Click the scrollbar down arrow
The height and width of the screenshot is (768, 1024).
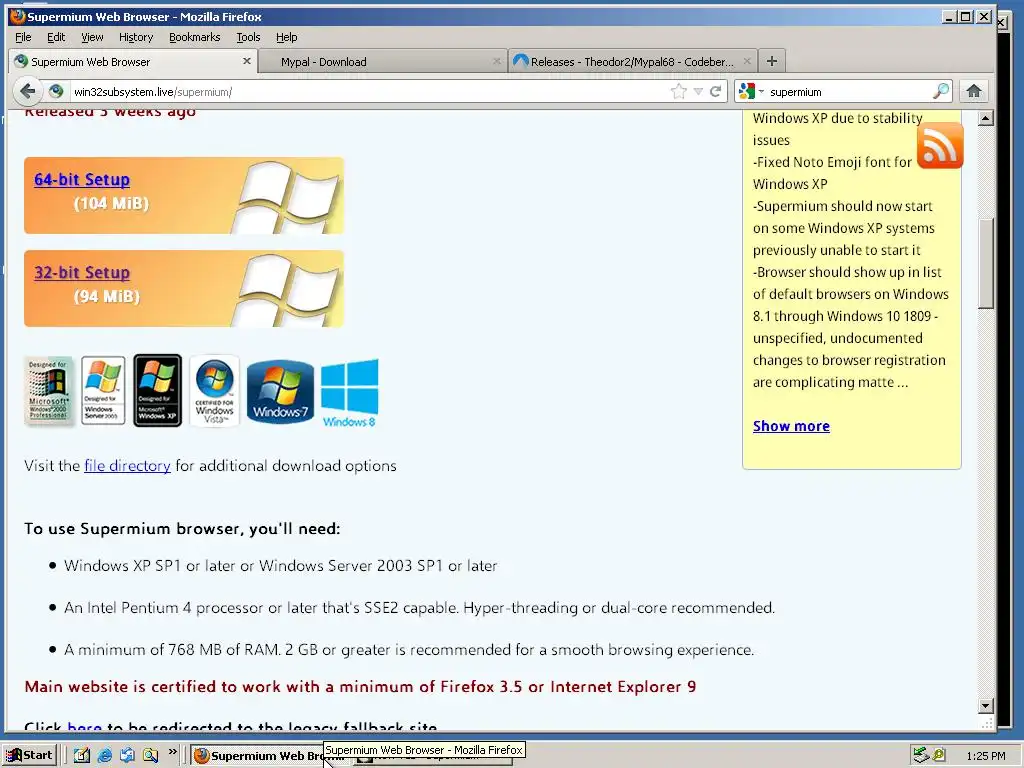click(986, 706)
